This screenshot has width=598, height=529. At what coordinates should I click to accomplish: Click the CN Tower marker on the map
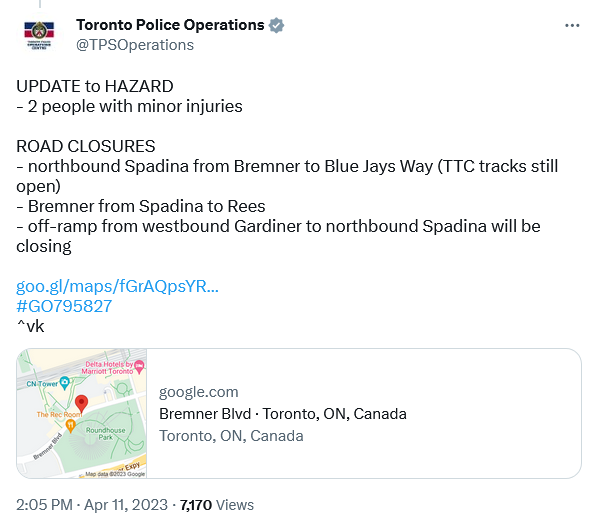(x=65, y=383)
